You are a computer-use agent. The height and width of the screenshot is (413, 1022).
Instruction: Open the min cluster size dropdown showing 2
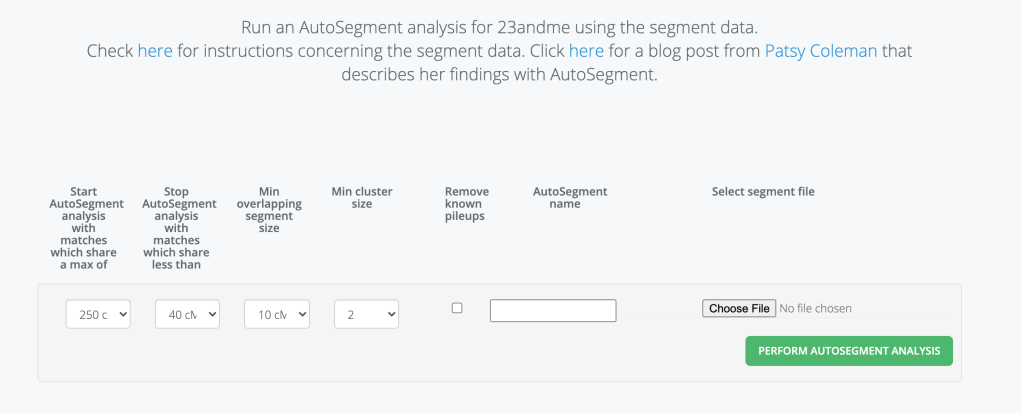pos(366,315)
